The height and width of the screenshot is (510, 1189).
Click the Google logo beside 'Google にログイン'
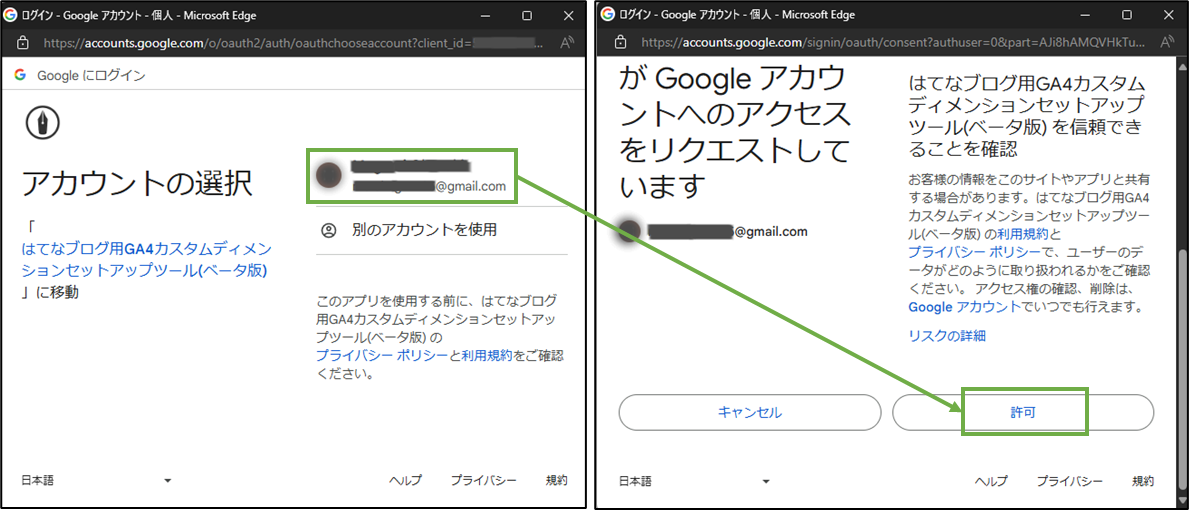coord(20,75)
